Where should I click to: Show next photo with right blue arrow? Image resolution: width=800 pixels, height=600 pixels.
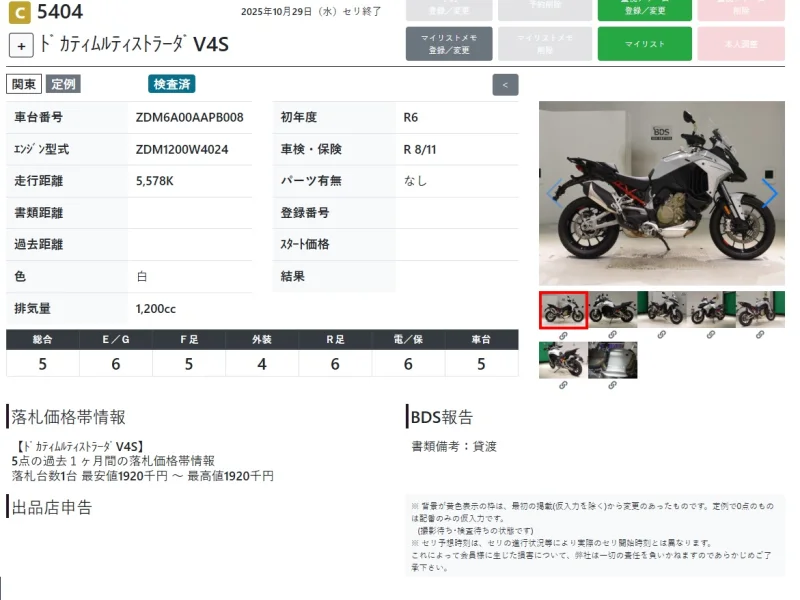[769, 193]
